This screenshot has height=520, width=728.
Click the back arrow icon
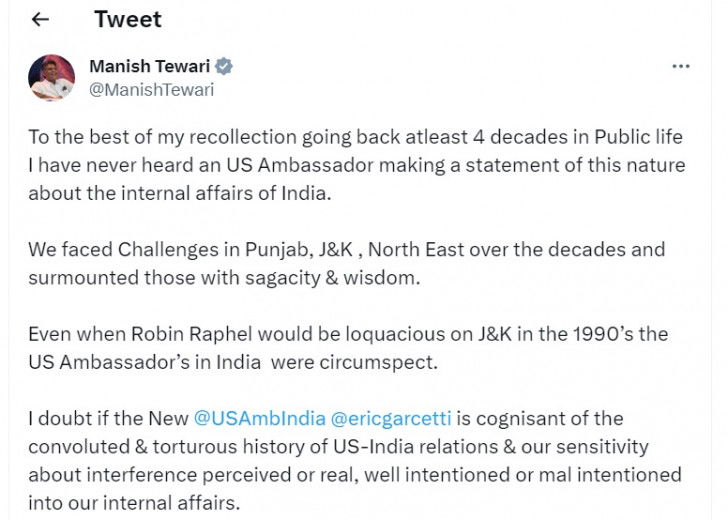(40, 20)
